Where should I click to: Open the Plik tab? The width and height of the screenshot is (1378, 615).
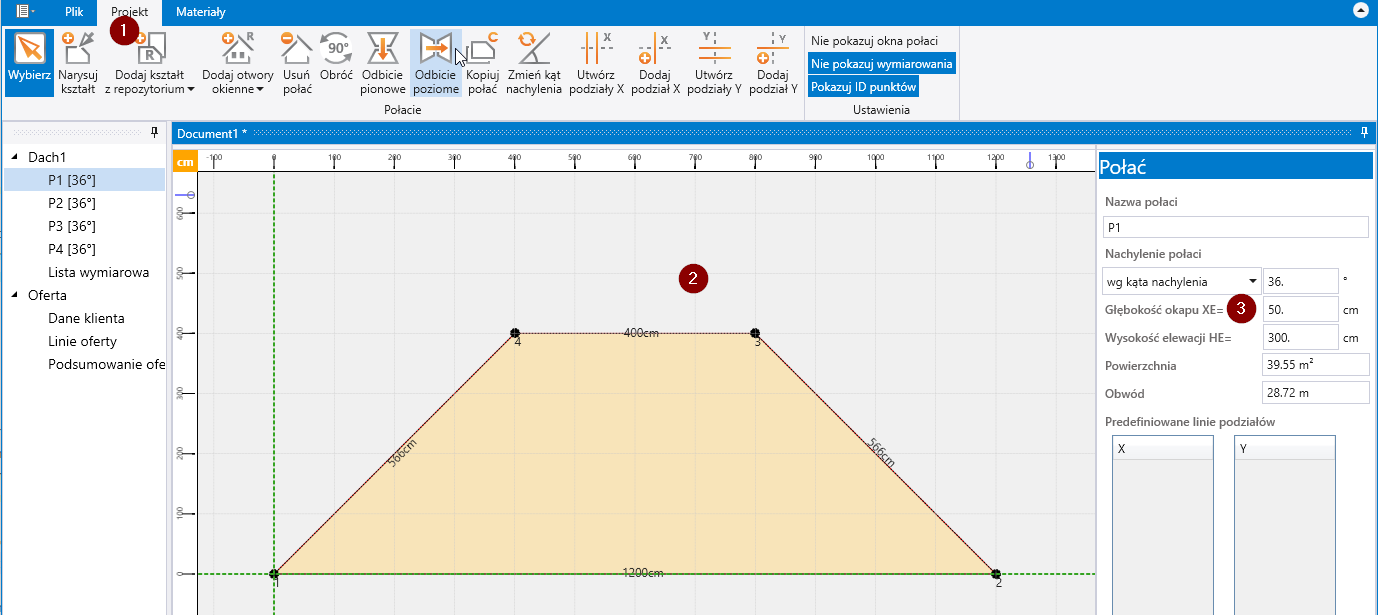(74, 12)
